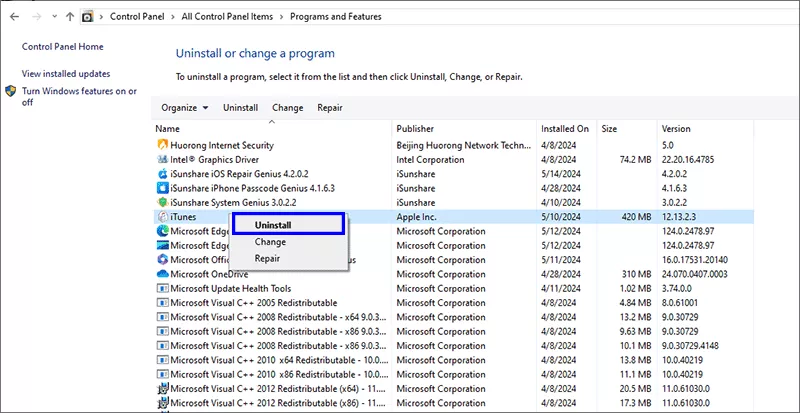The width and height of the screenshot is (800, 413).
Task: Select All Control Panel Items breadcrumb
Action: (x=227, y=16)
